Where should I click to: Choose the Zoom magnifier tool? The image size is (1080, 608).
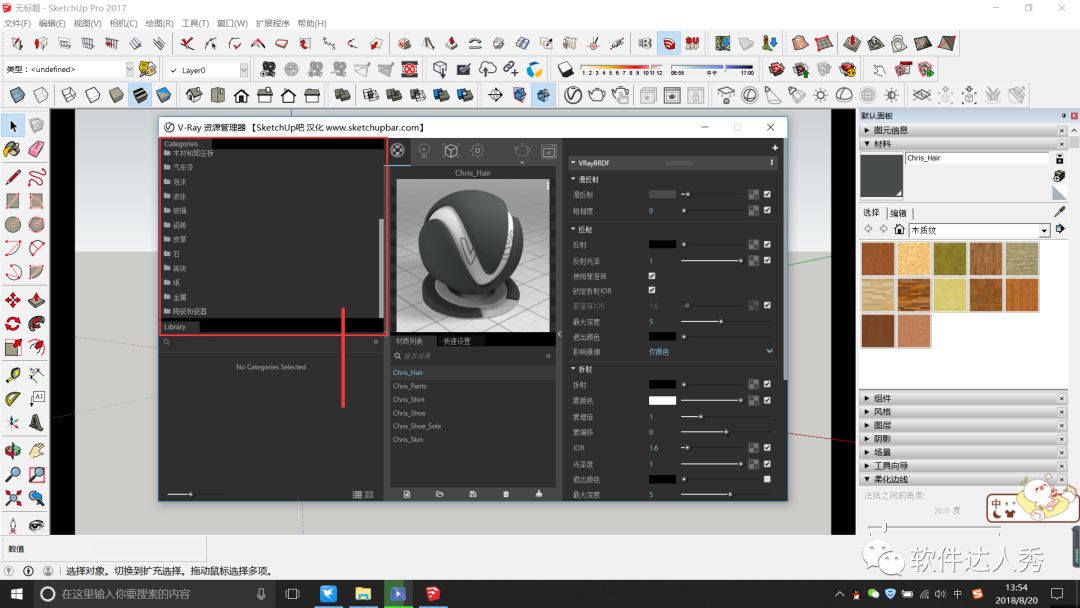pyautogui.click(x=12, y=474)
